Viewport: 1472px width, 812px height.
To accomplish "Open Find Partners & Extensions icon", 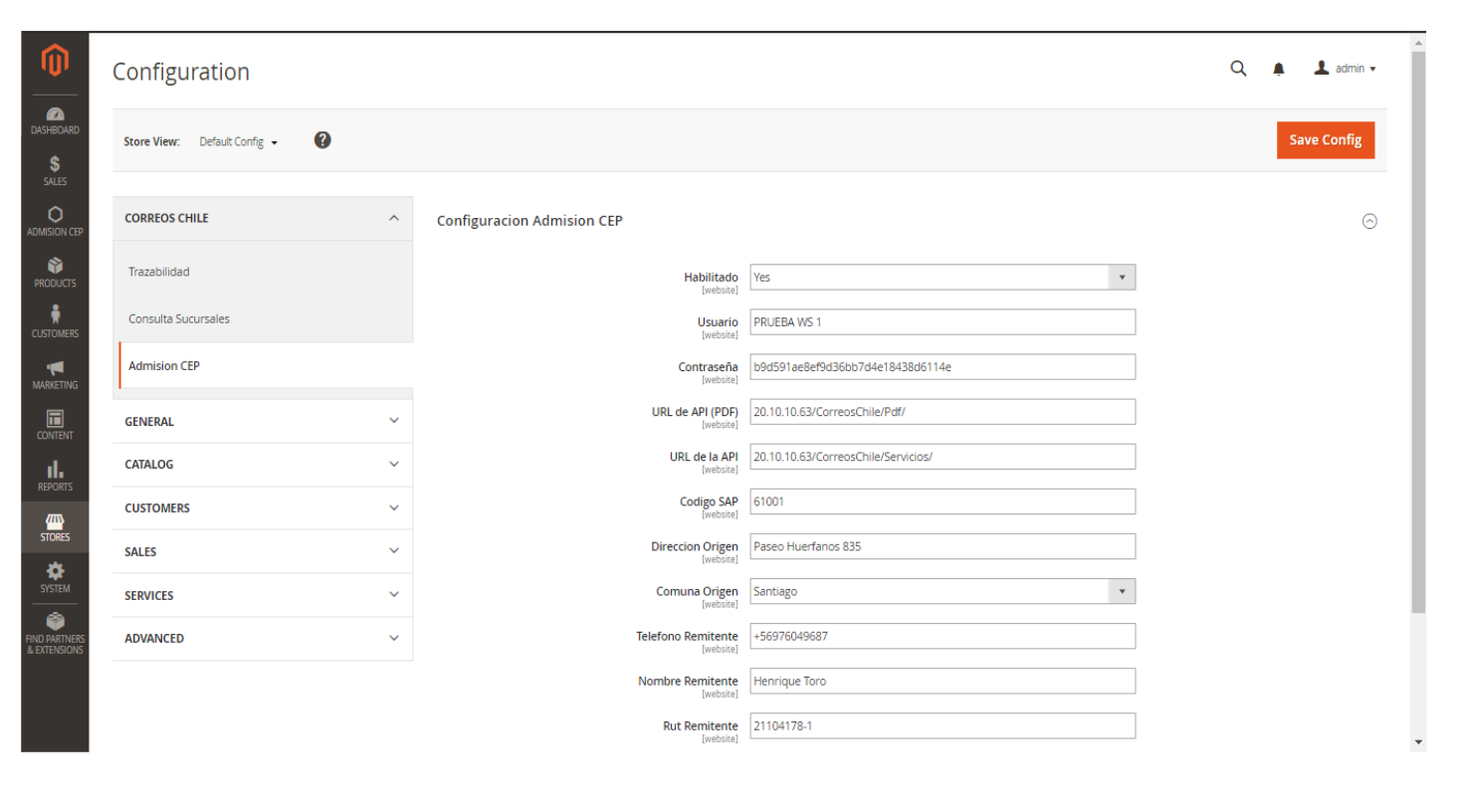I will 55,634.
